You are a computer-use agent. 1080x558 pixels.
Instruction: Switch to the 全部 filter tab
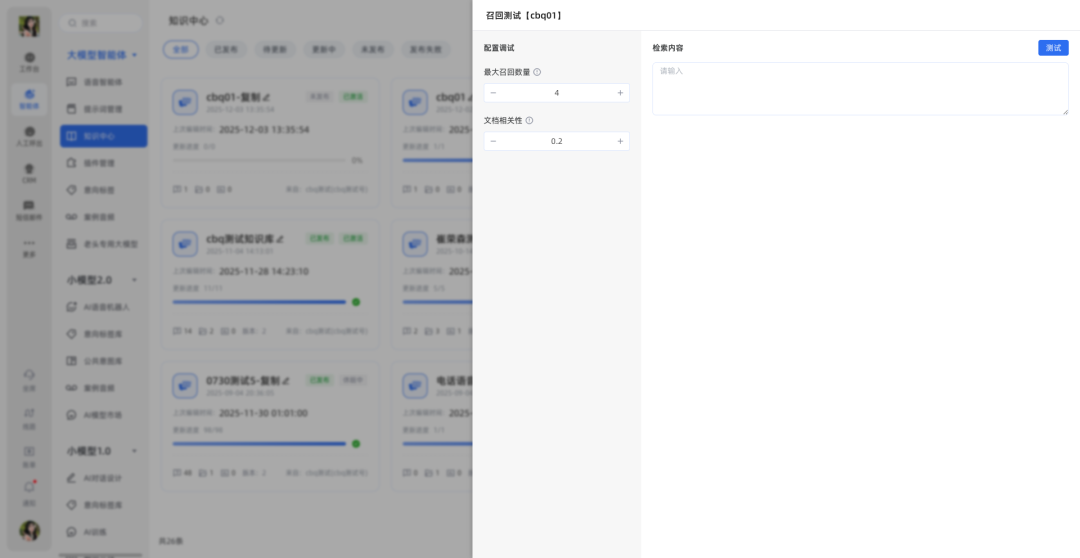(180, 49)
